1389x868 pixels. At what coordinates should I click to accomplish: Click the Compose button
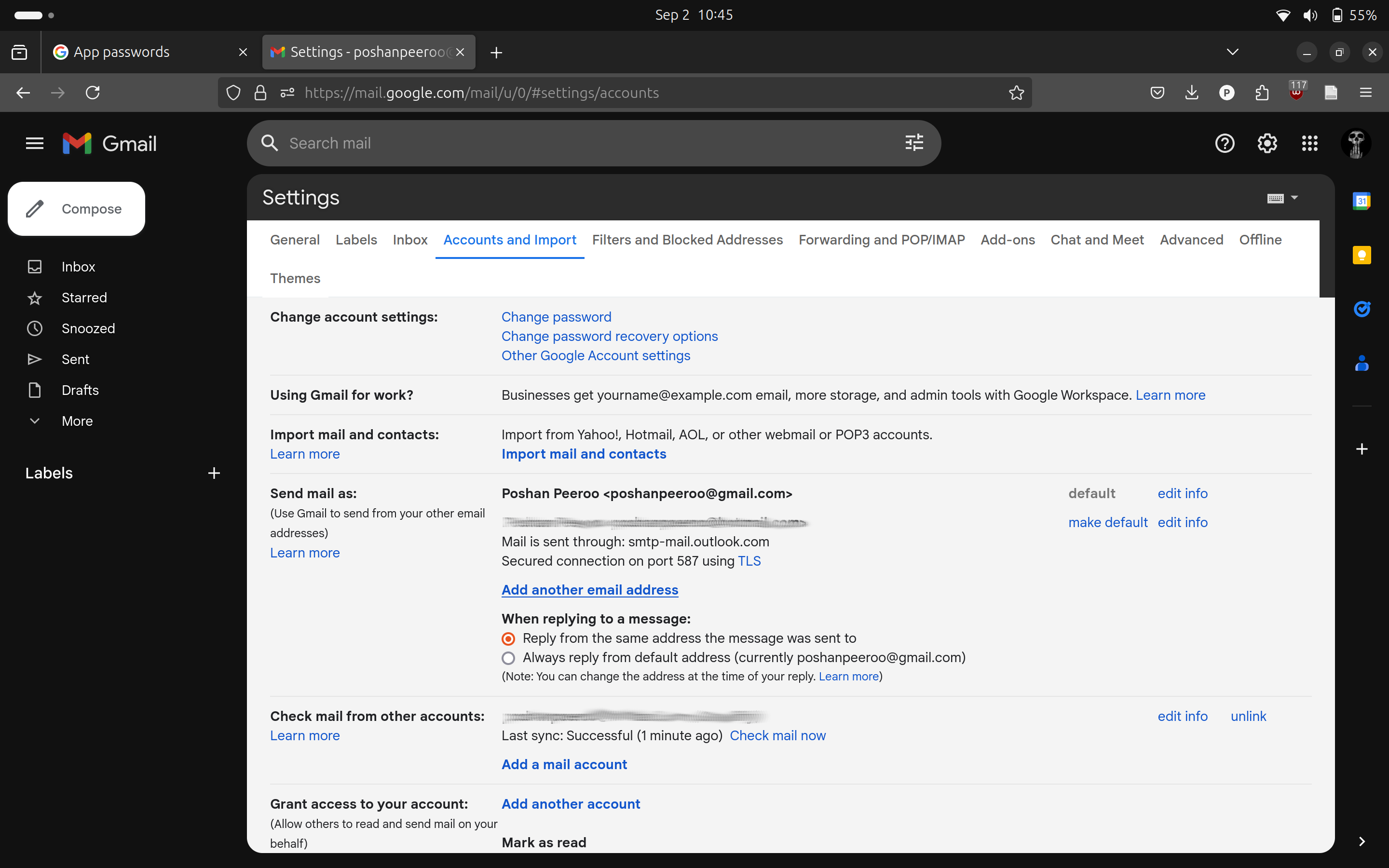click(76, 209)
